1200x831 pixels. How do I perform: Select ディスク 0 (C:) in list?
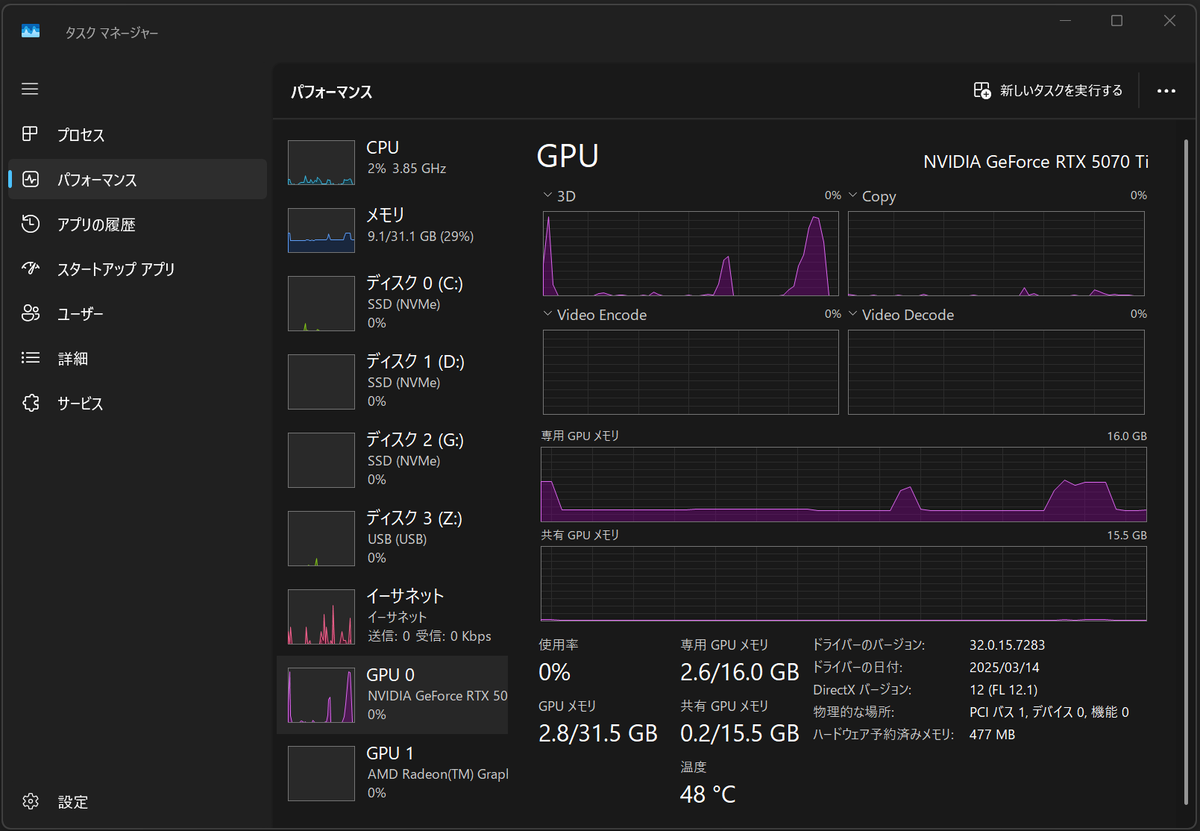[x=390, y=302]
